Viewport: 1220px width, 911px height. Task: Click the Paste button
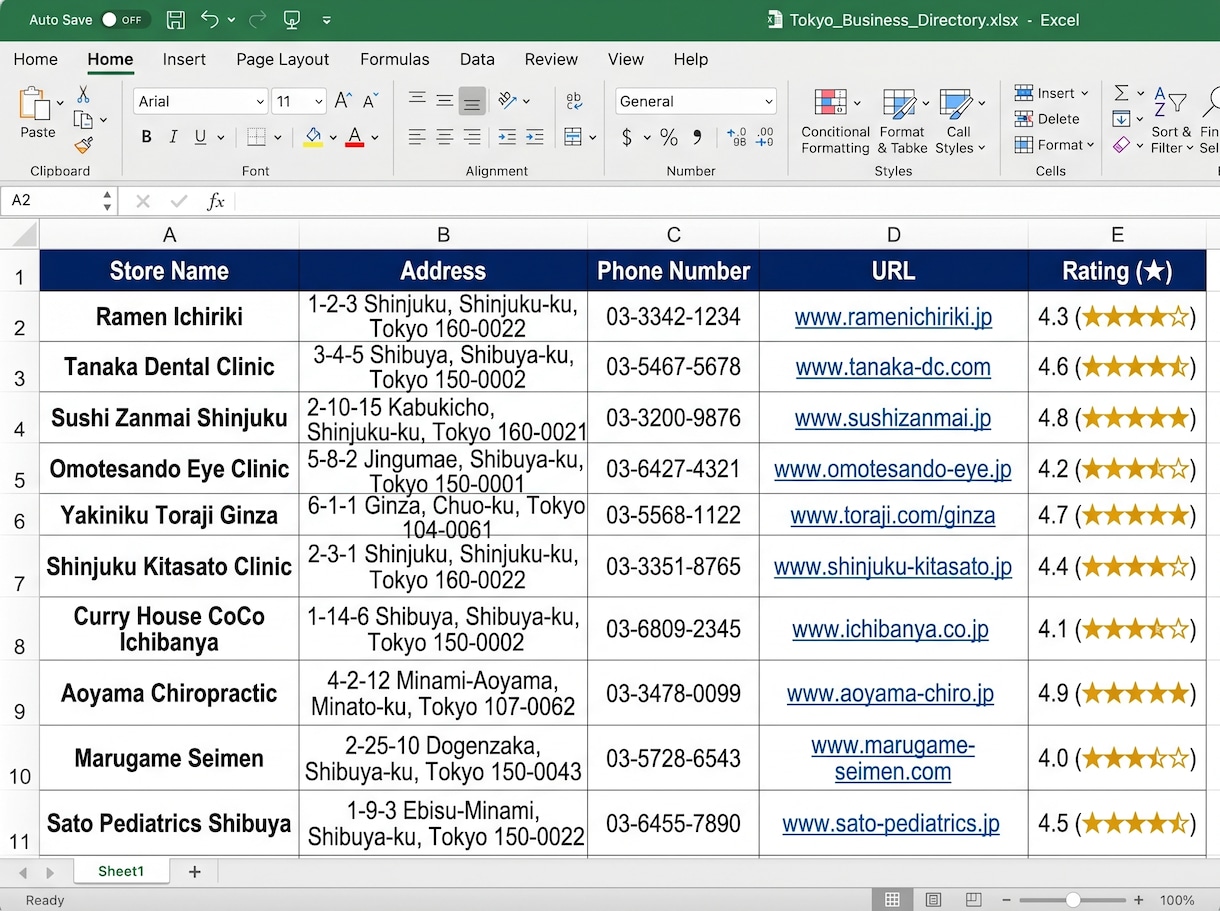click(x=38, y=112)
